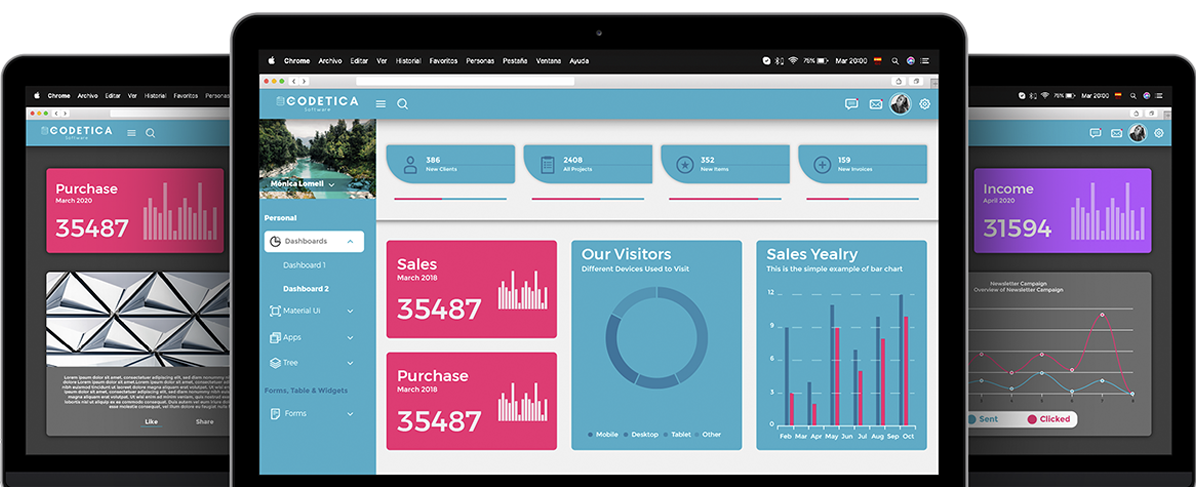Select the Material UI sidebar icon
Image resolution: width=1196 pixels, height=487 pixels.
point(275,311)
